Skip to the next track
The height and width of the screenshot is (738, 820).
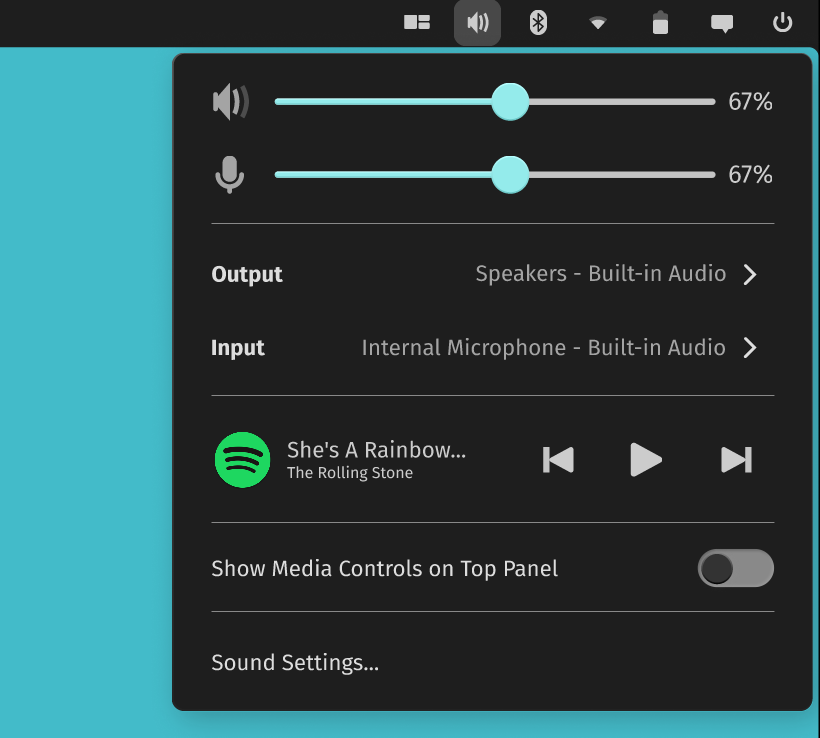(736, 460)
